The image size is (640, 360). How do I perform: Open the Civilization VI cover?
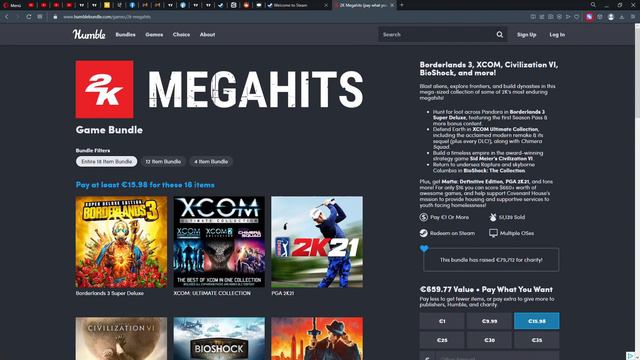(x=121, y=338)
